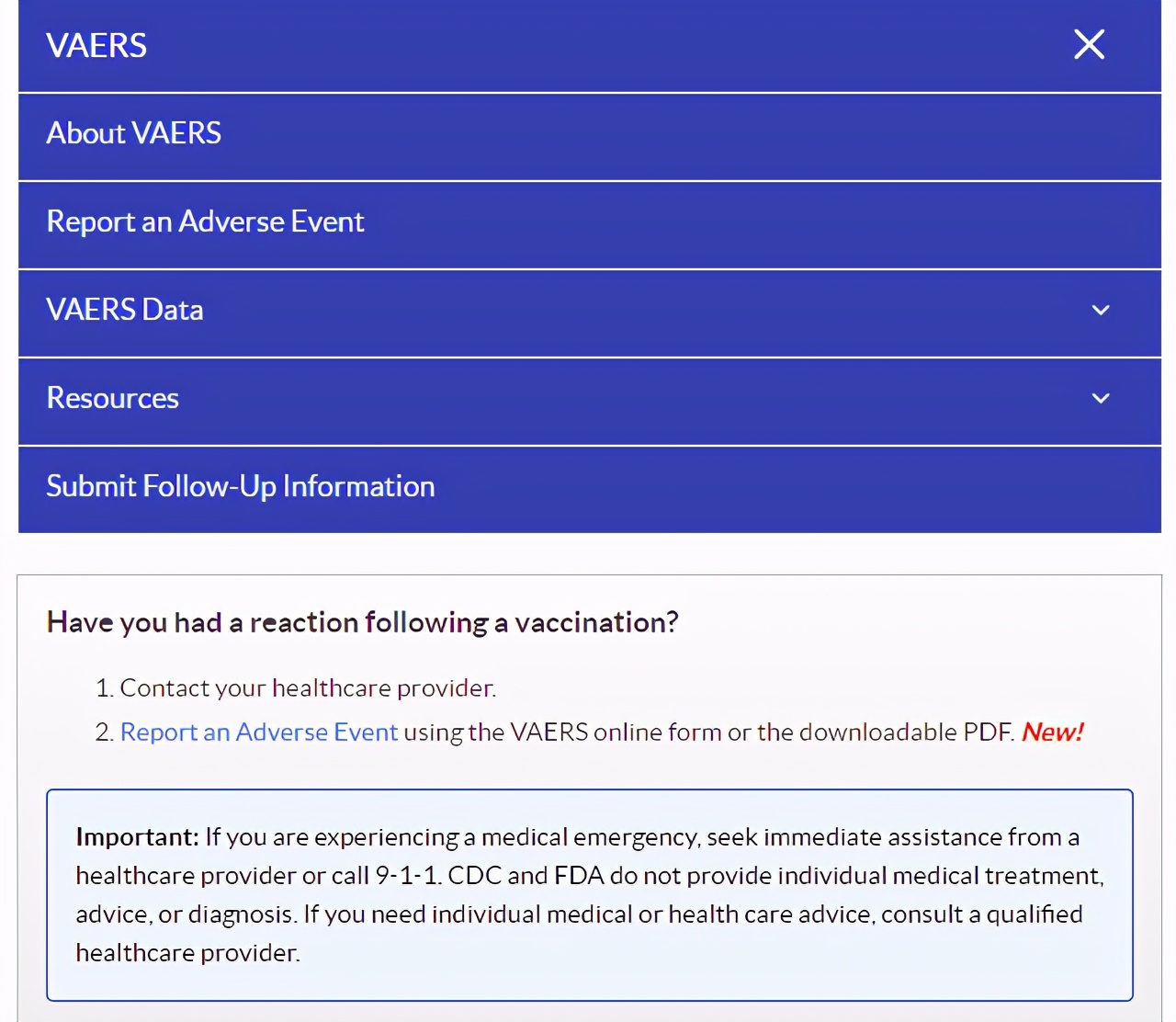Click the vaccination reaction question heading
The height and width of the screenshot is (1022, 1176).
tap(362, 623)
